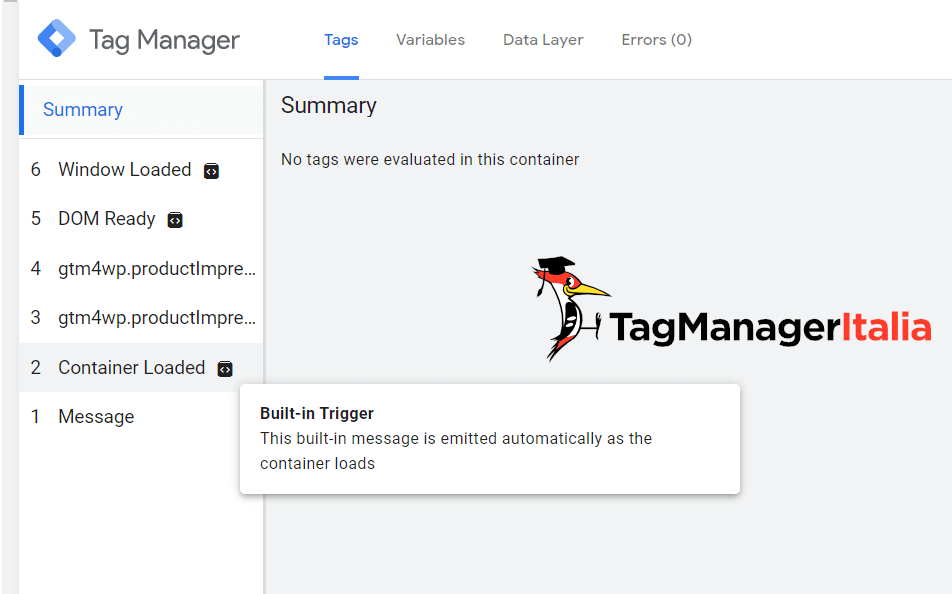
Task: Select the 1 Message event
Action: [x=141, y=417]
